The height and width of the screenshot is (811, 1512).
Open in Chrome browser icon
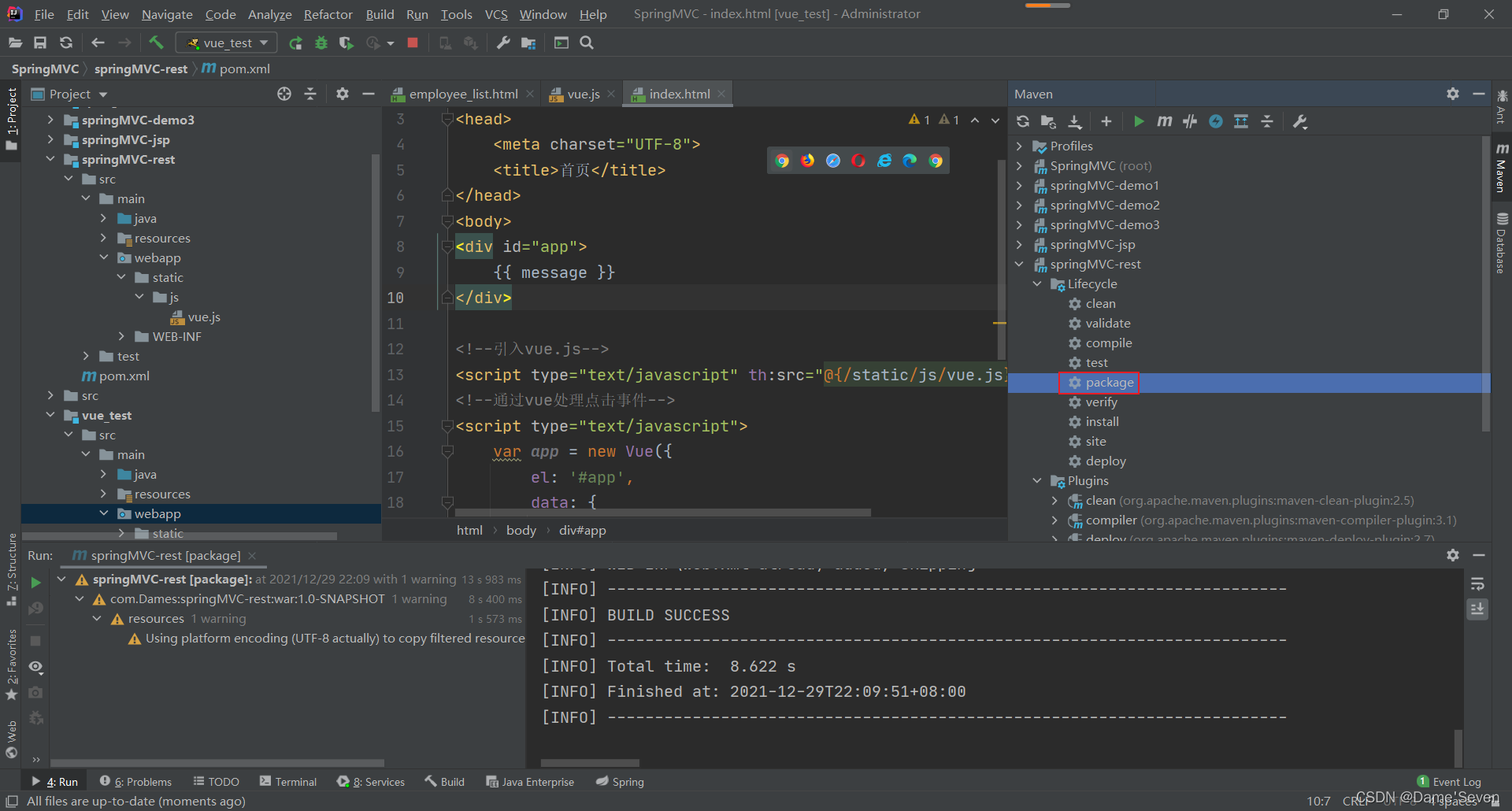coord(782,161)
